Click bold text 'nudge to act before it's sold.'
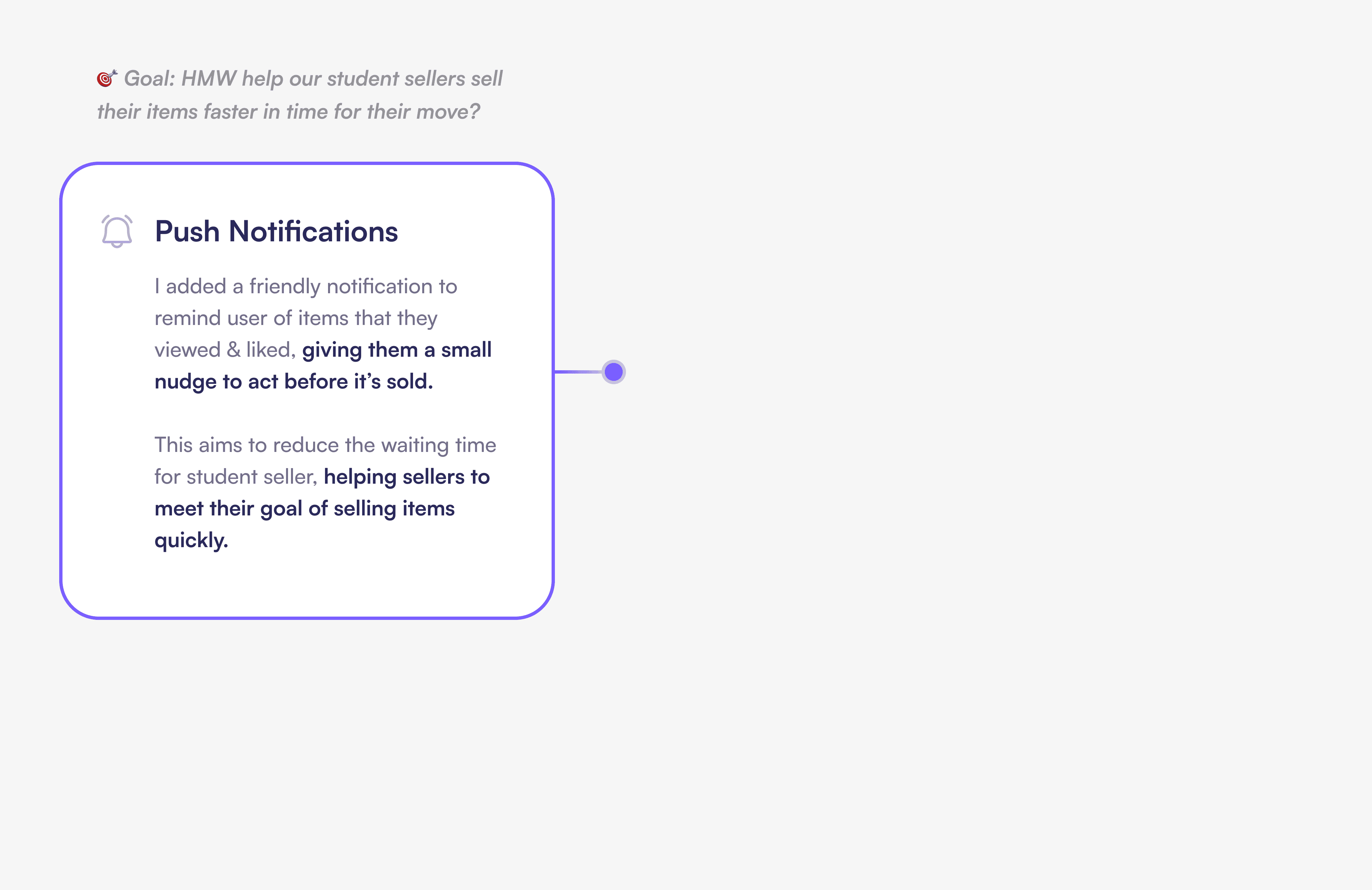The image size is (1372, 890). 293,382
